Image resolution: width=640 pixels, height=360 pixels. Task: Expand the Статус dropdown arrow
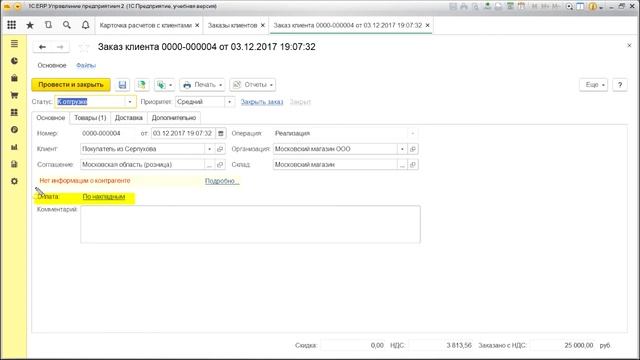coord(130,102)
